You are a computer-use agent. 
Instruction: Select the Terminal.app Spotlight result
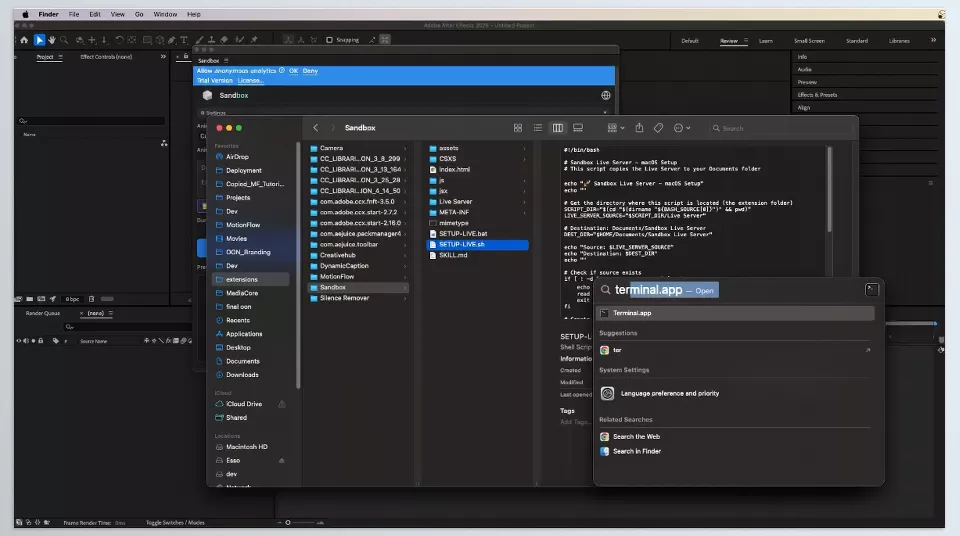click(735, 313)
